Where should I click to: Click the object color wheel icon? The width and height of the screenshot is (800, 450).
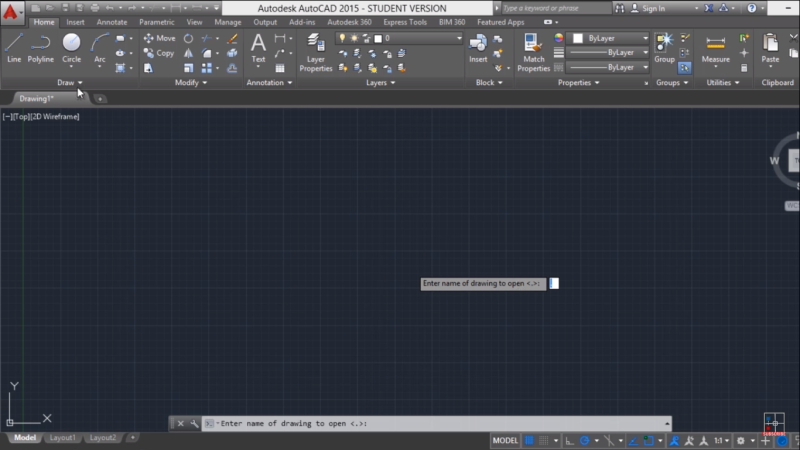[559, 38]
